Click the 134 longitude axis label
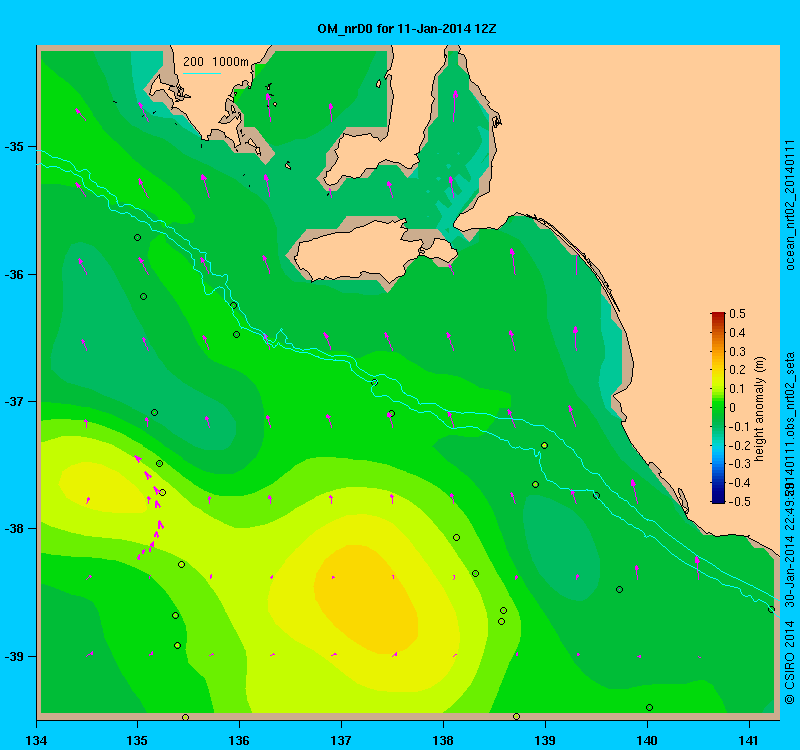This screenshot has width=800, height=750. (36, 740)
